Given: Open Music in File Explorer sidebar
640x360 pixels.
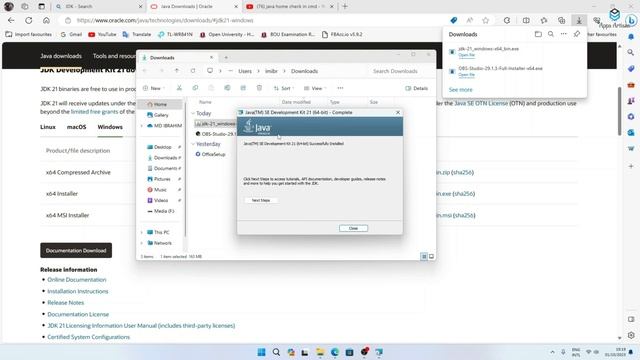Looking at the screenshot, I should [160, 189].
